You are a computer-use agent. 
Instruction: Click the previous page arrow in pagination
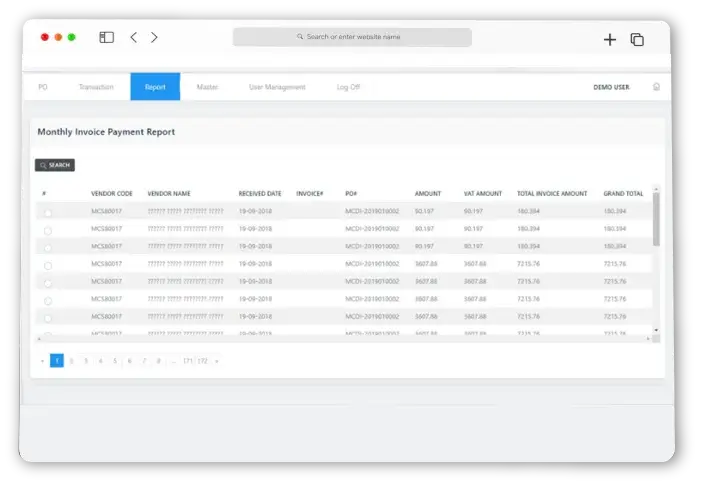42,360
